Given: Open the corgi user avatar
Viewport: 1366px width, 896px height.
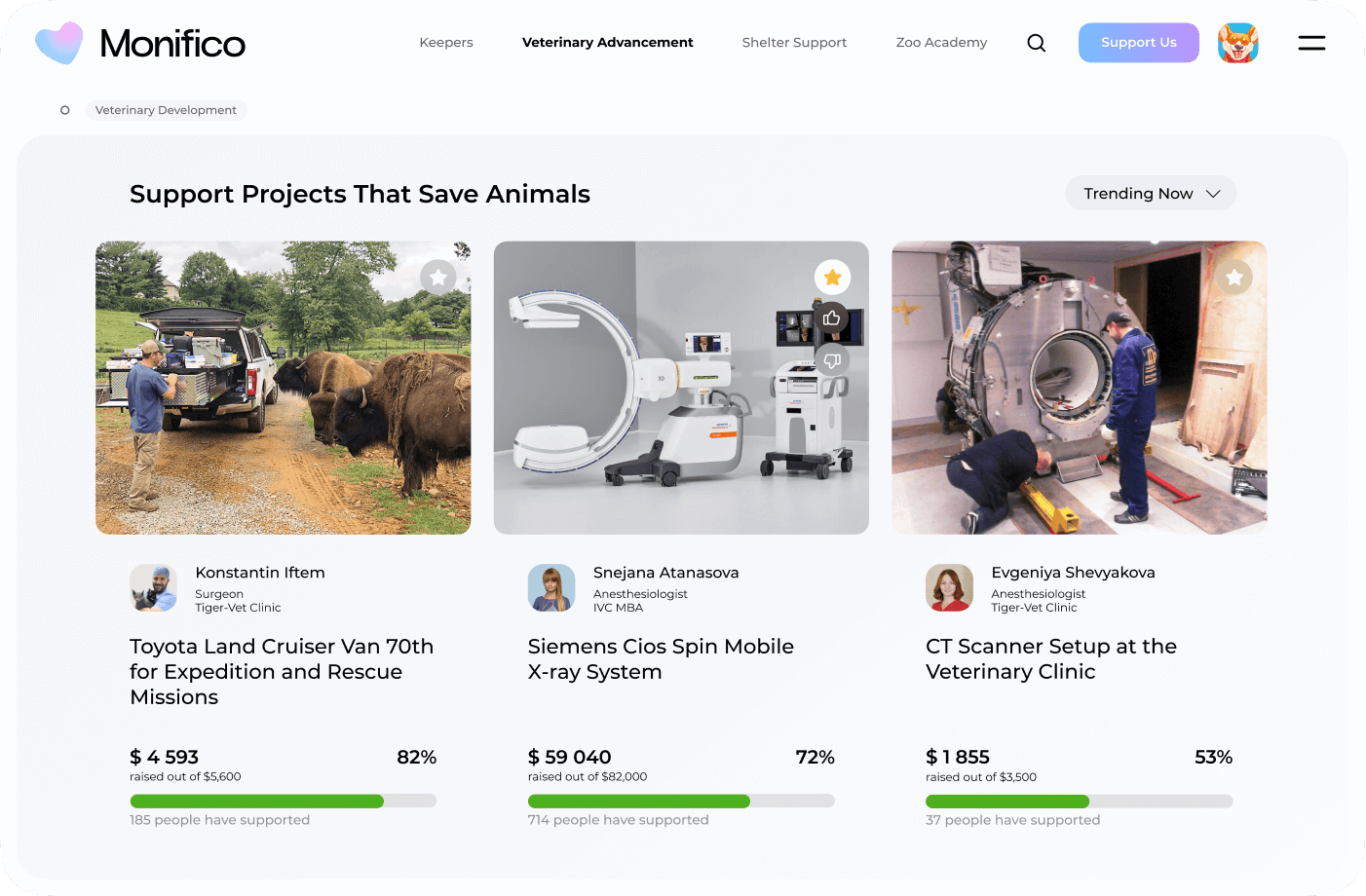Looking at the screenshot, I should tap(1238, 43).
